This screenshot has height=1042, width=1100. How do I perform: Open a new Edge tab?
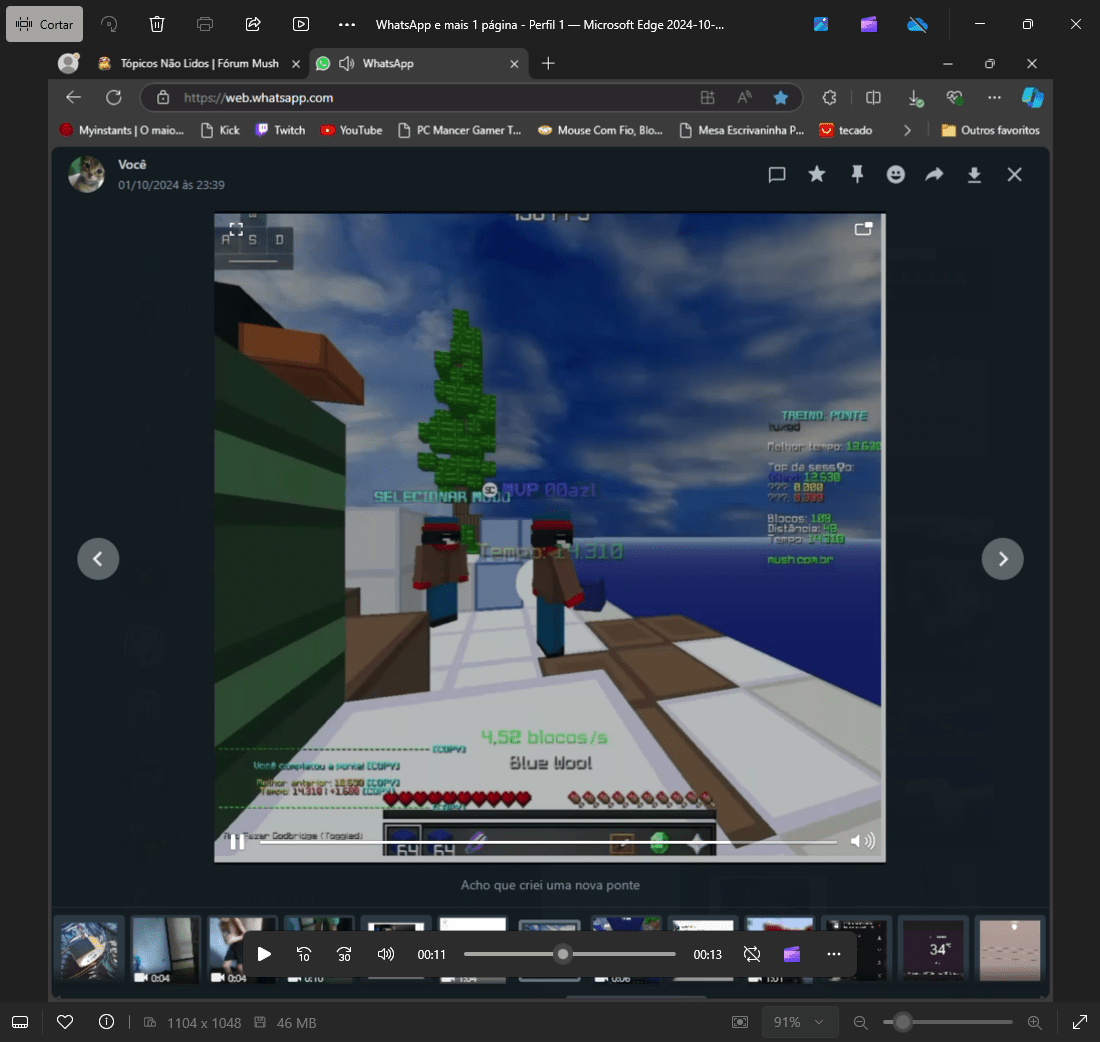(x=549, y=63)
